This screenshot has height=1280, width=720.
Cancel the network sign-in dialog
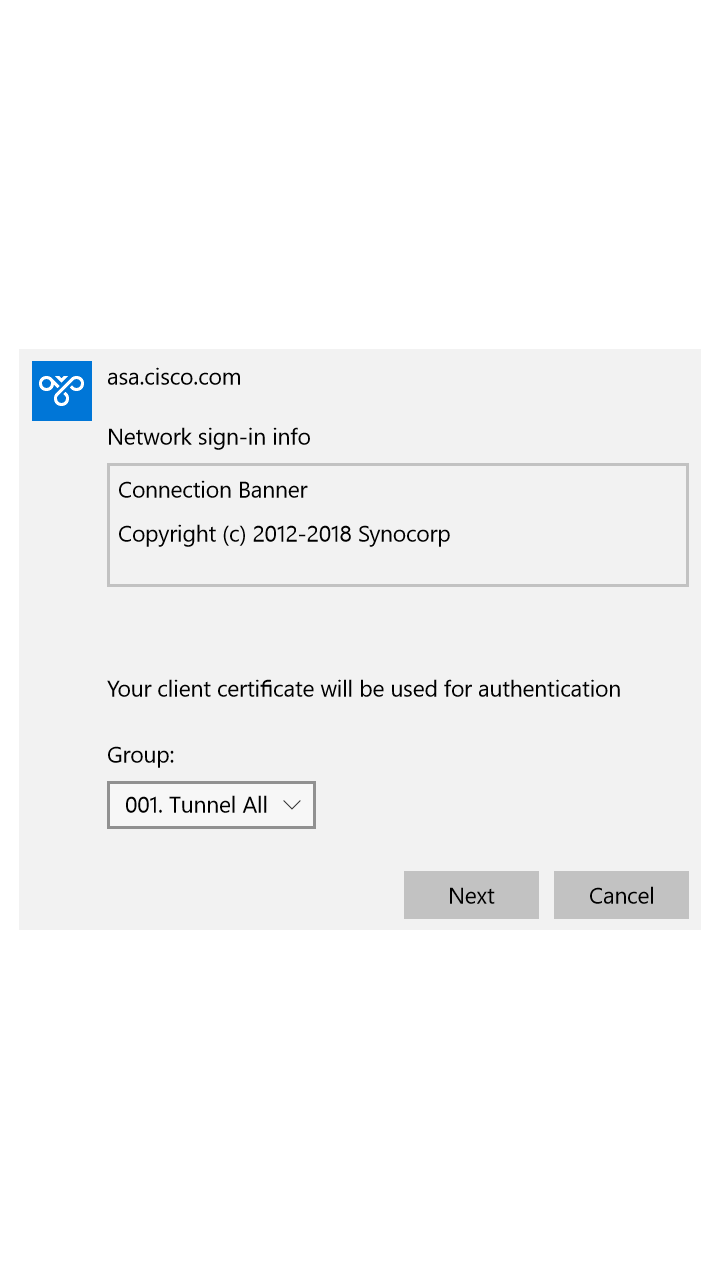point(621,895)
